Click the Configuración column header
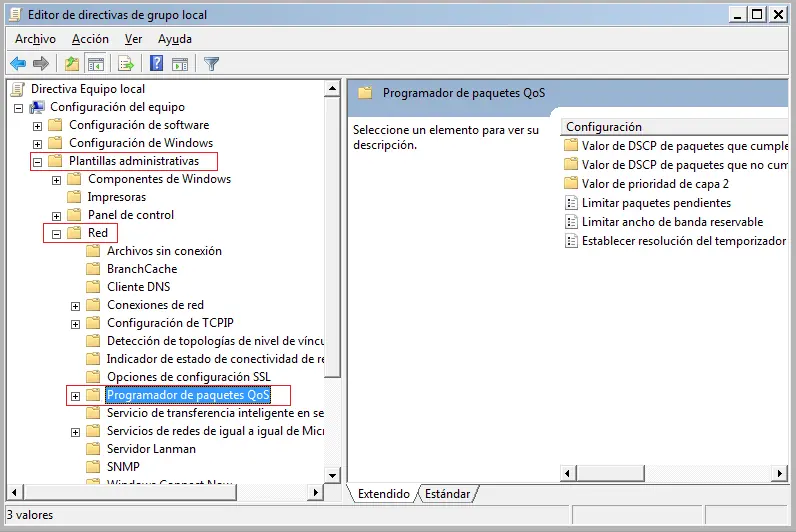This screenshot has width=796, height=532. coord(674,127)
